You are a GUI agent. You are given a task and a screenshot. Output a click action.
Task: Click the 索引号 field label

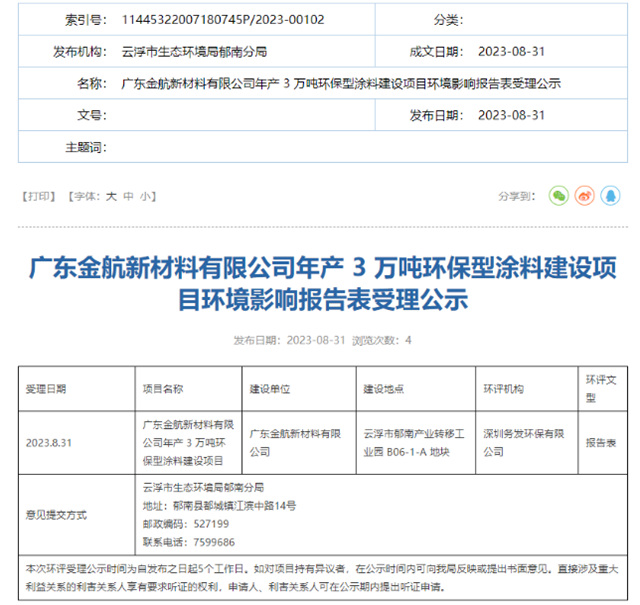coord(86,20)
